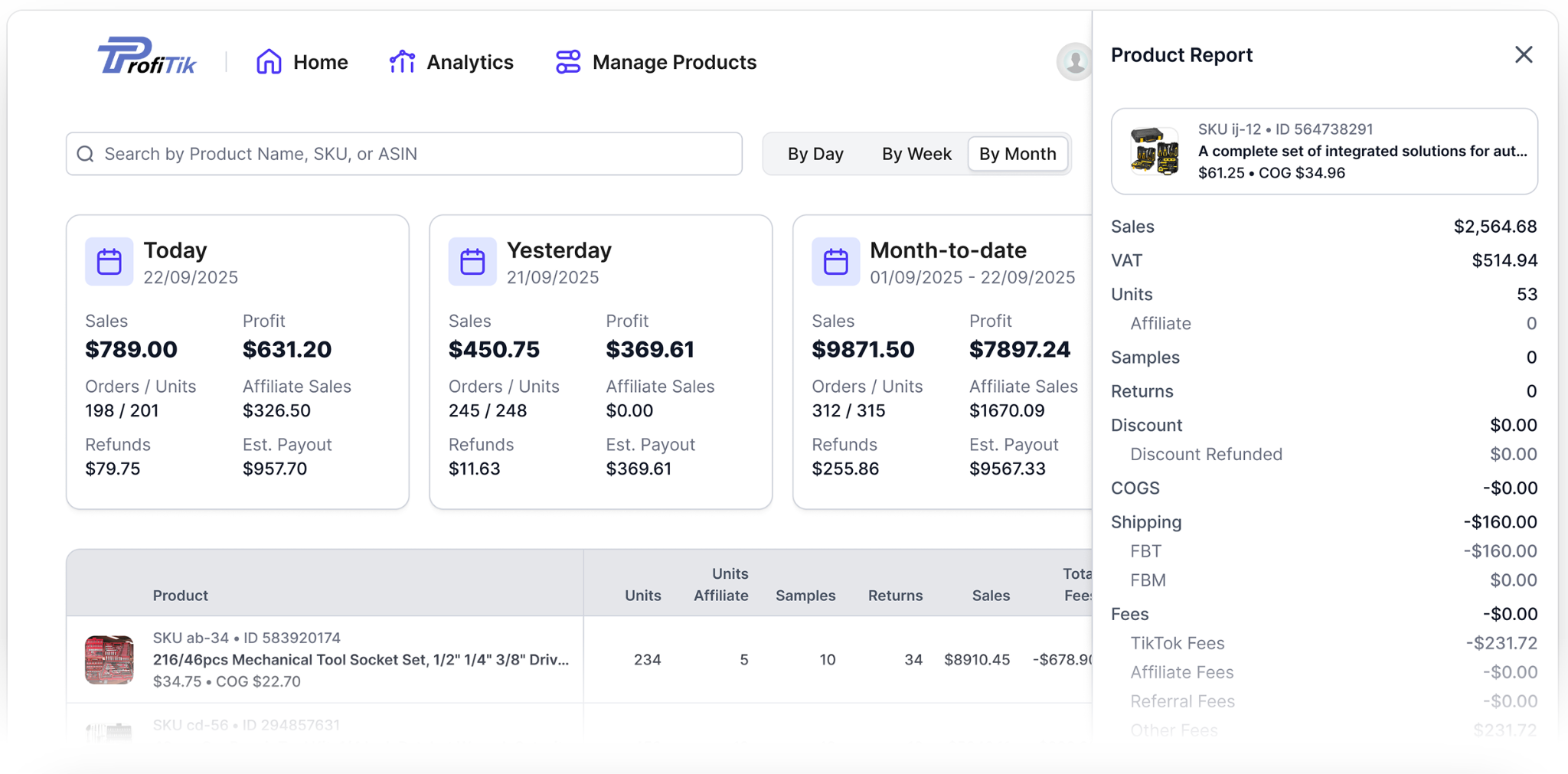Switch view to By Day

815,154
